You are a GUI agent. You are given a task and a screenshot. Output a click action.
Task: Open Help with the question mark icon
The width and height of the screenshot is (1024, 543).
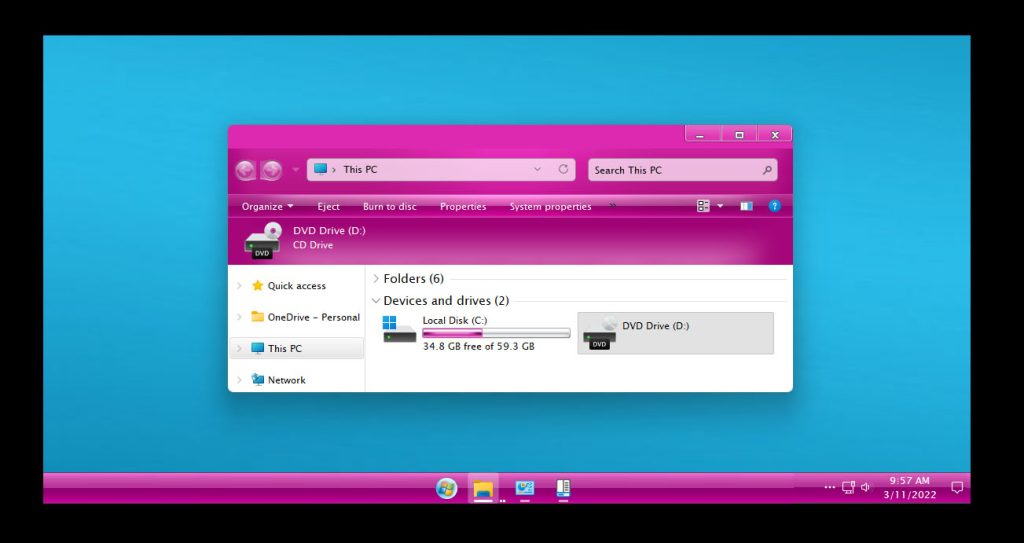pyautogui.click(x=775, y=206)
